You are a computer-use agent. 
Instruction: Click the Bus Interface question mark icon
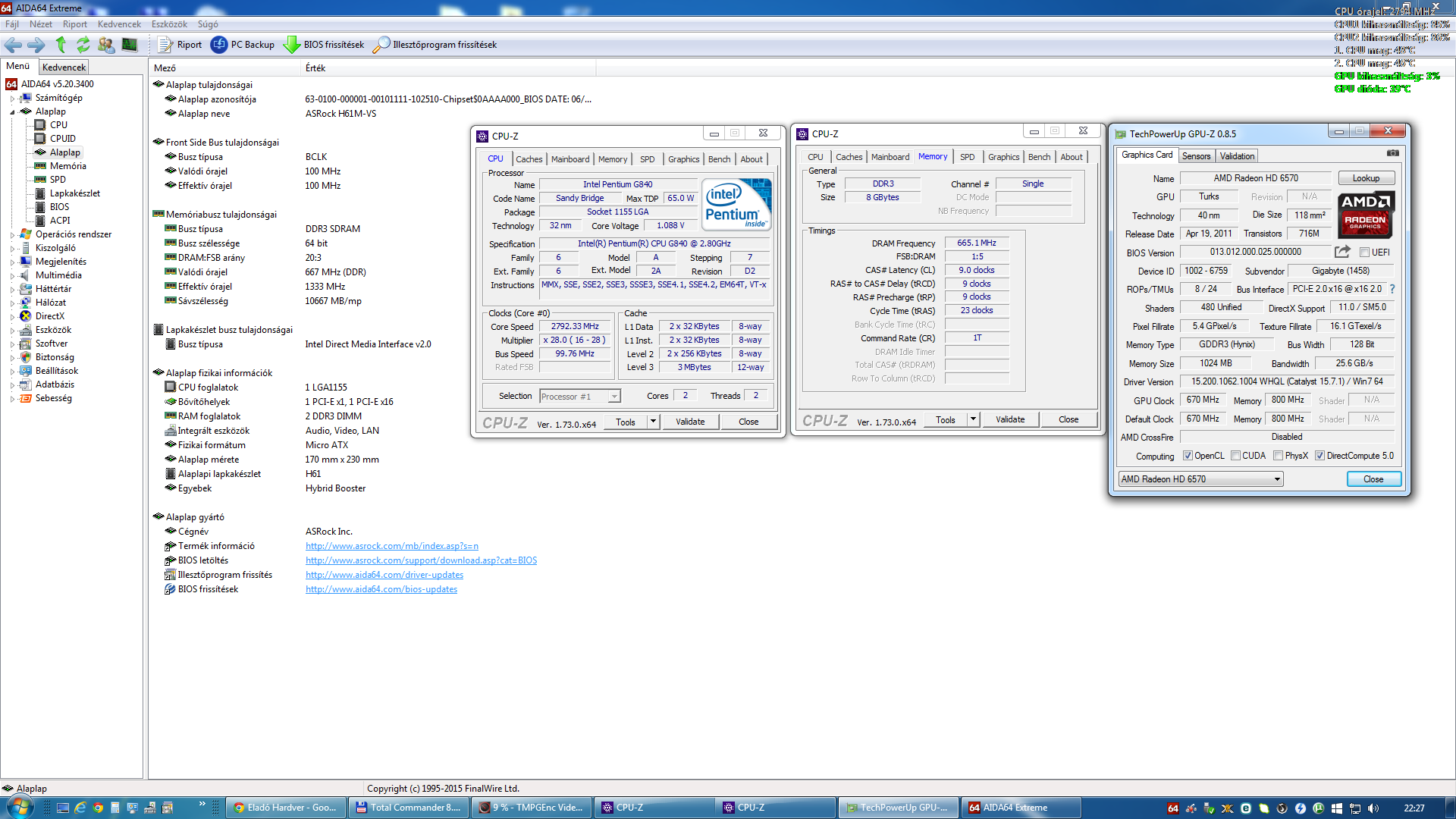(1392, 289)
